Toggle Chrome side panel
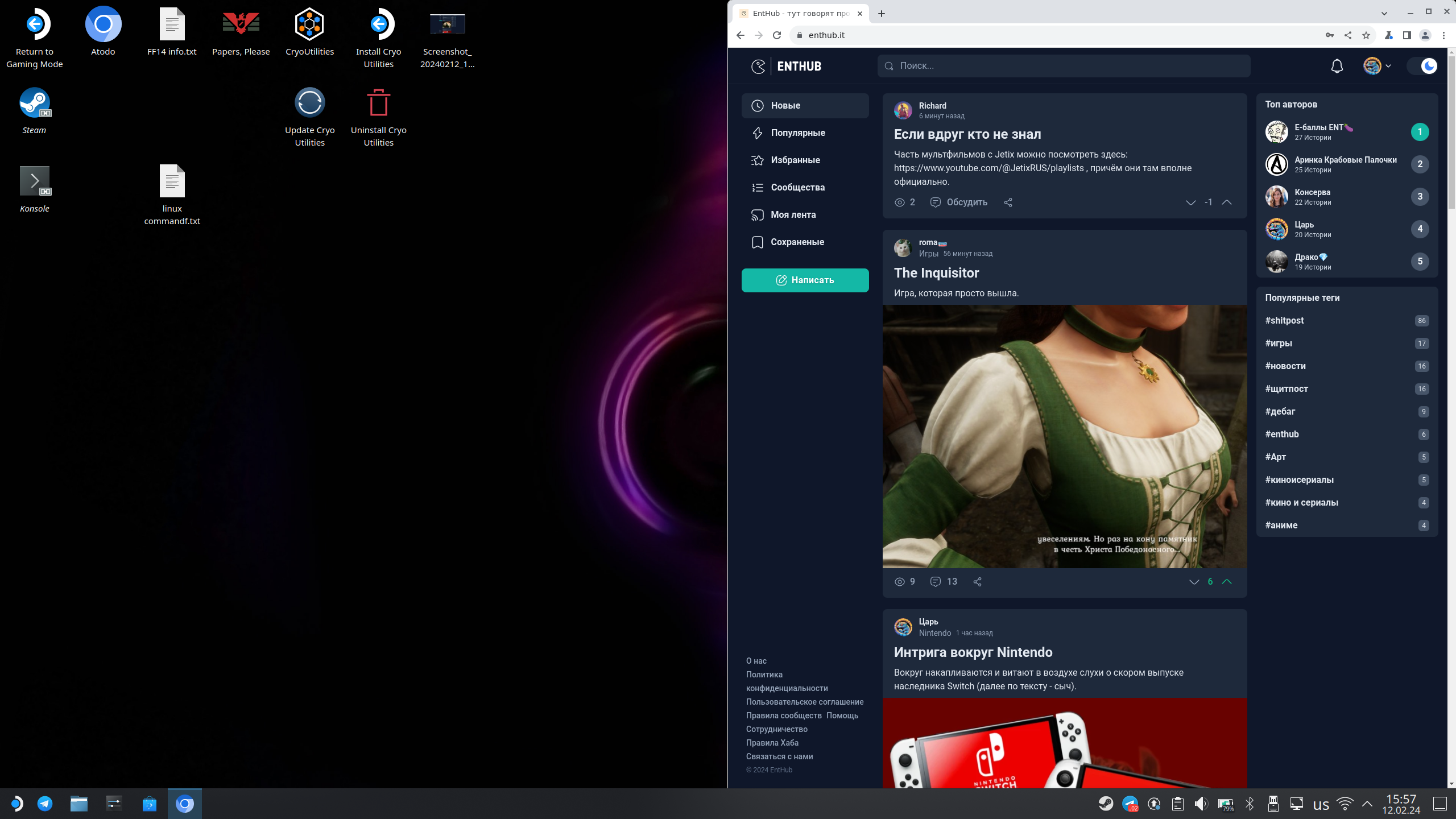 tap(1407, 35)
